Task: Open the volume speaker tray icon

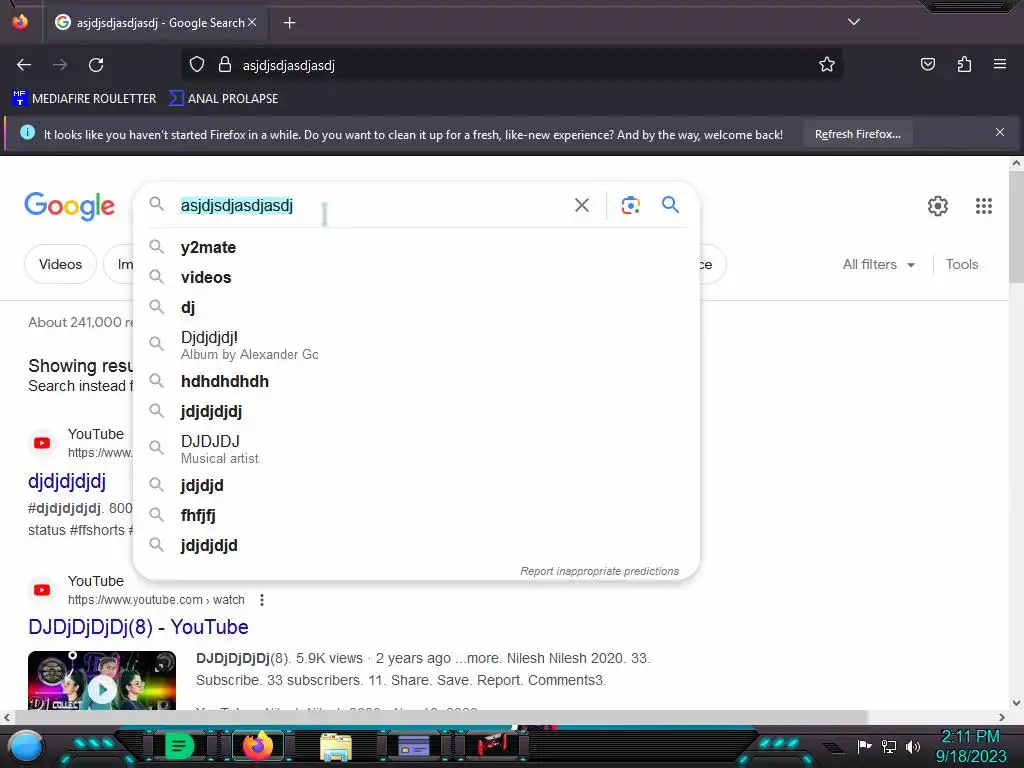Action: point(912,746)
